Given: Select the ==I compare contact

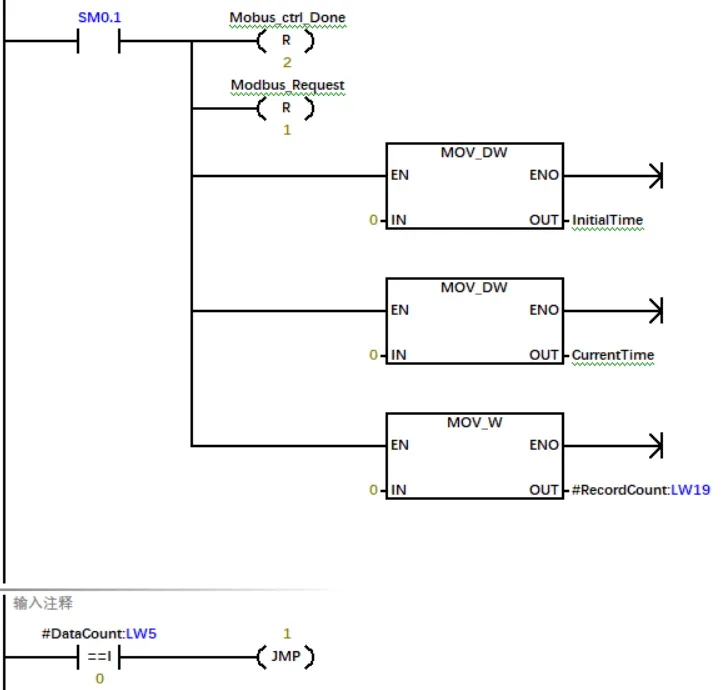Looking at the screenshot, I should (99, 657).
